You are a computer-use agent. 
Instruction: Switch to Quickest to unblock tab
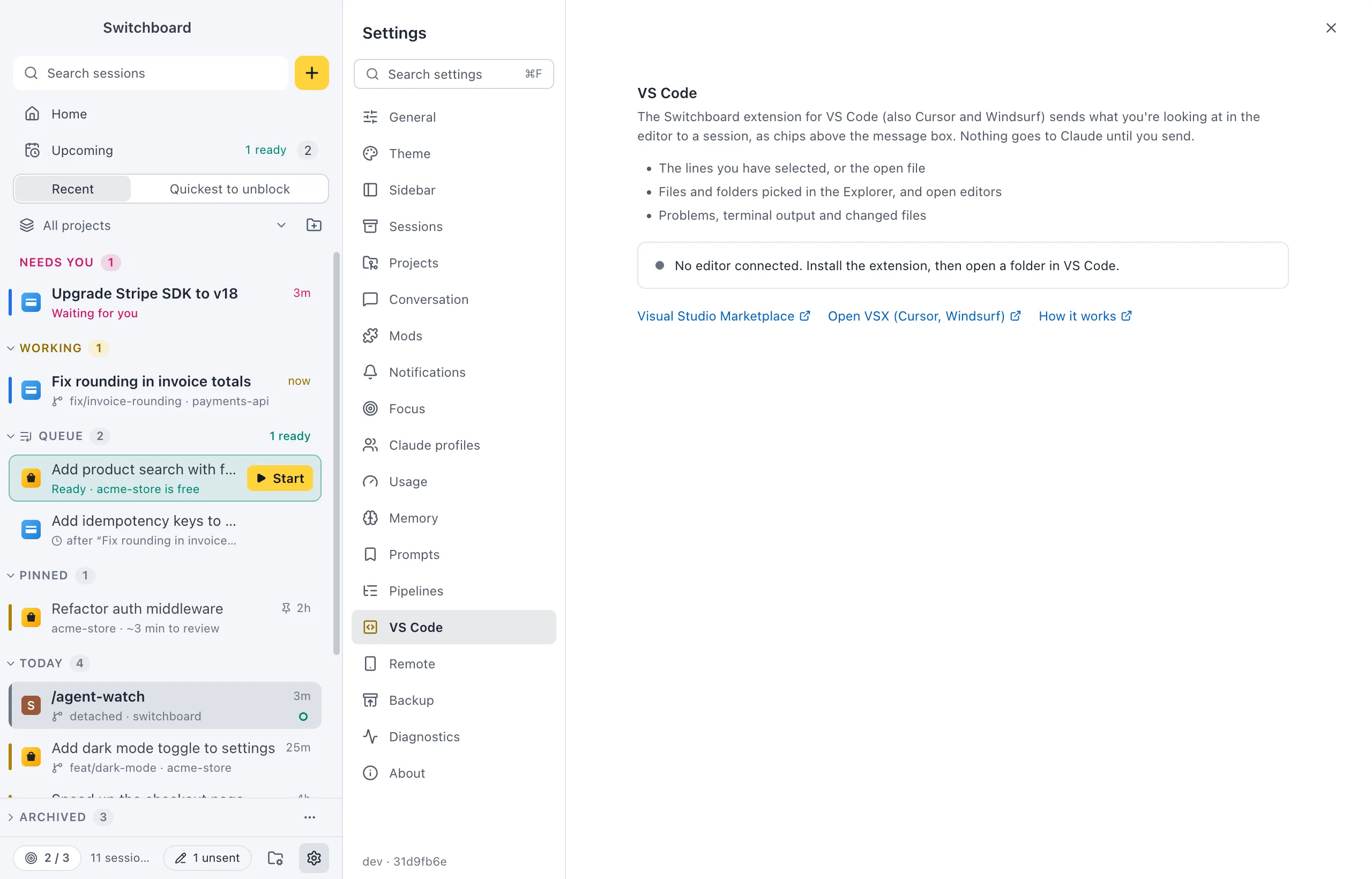click(229, 189)
